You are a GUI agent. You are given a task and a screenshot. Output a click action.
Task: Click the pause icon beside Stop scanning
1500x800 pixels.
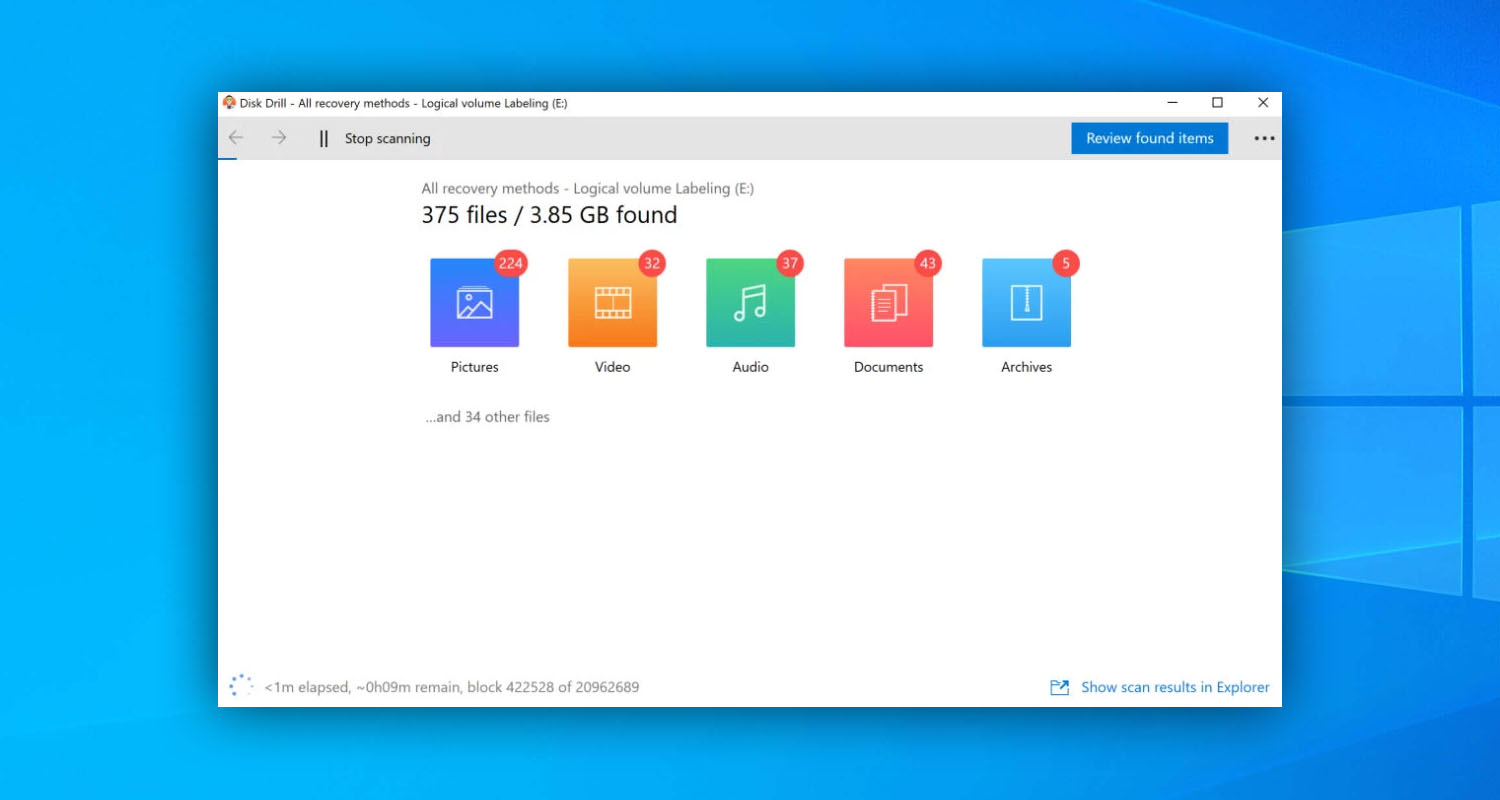[x=323, y=139]
